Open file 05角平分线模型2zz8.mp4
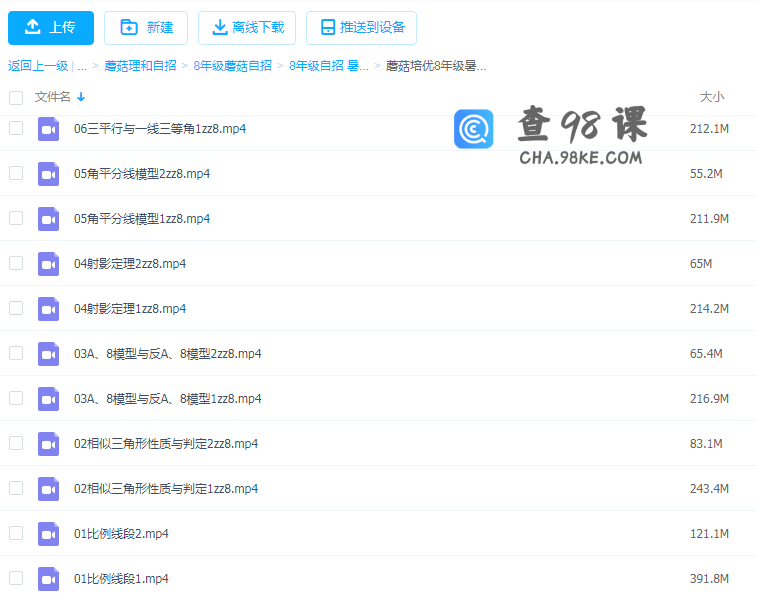The width and height of the screenshot is (757, 595). [x=142, y=174]
